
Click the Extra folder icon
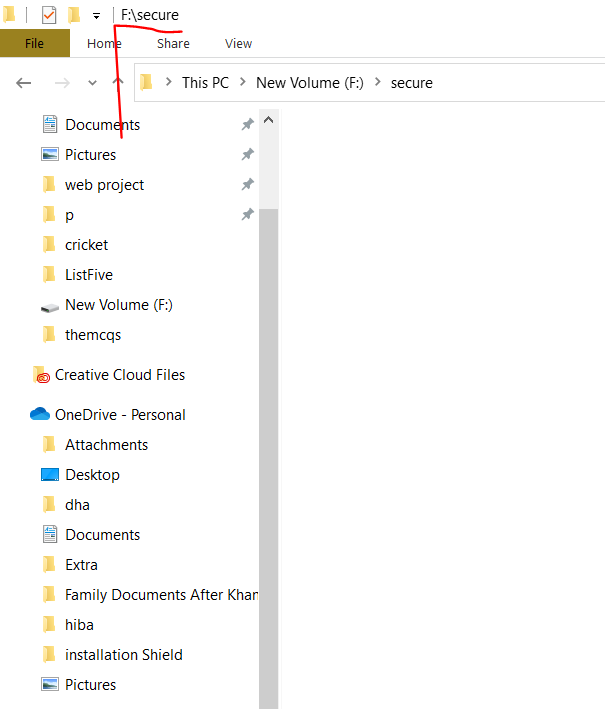tap(49, 565)
